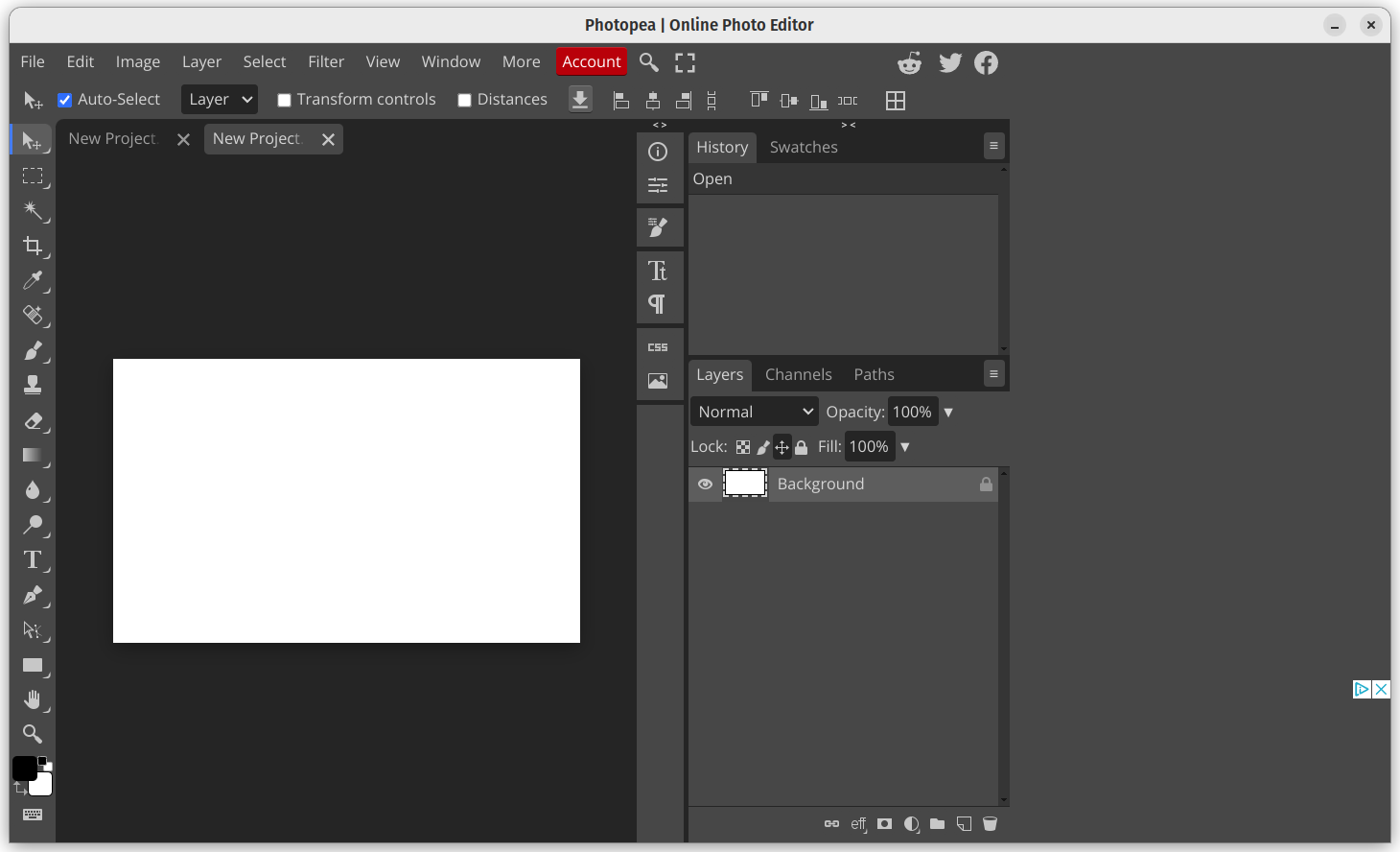This screenshot has width=1400, height=852.
Task: Open the Normal blend mode dropdown
Action: point(755,412)
